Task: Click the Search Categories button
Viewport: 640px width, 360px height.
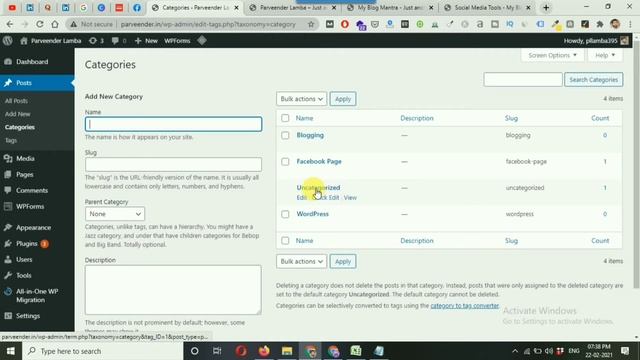Action: (593, 80)
